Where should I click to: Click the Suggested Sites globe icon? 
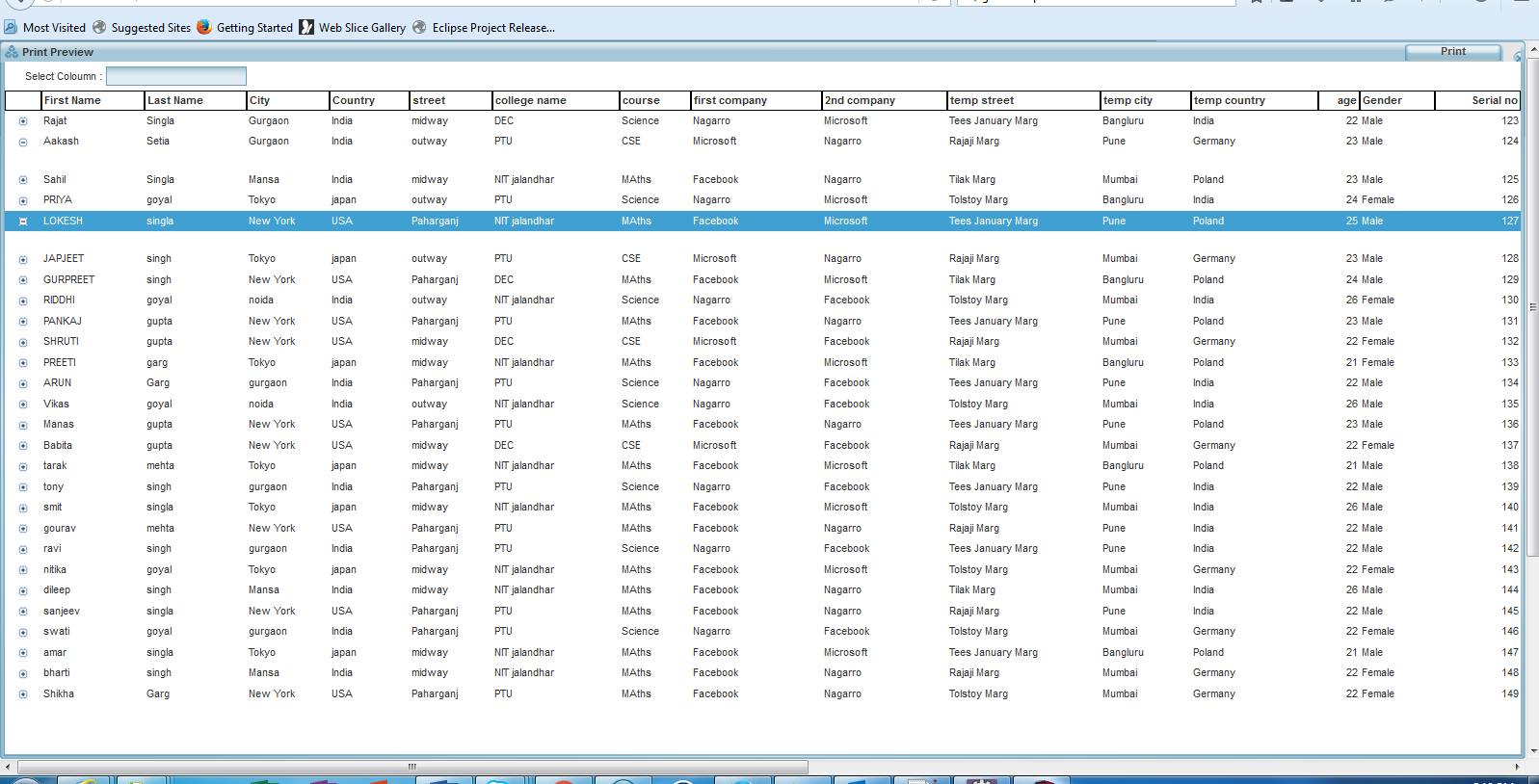99,28
